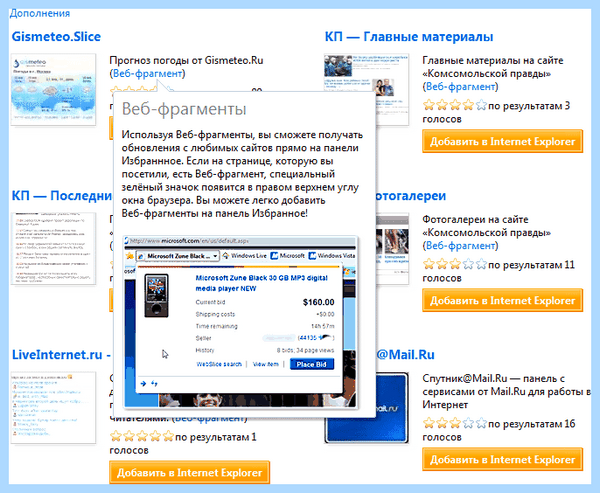Add Главные материалы slice to Internet Explorer
Image resolution: width=600 pixels, height=493 pixels.
[502, 141]
